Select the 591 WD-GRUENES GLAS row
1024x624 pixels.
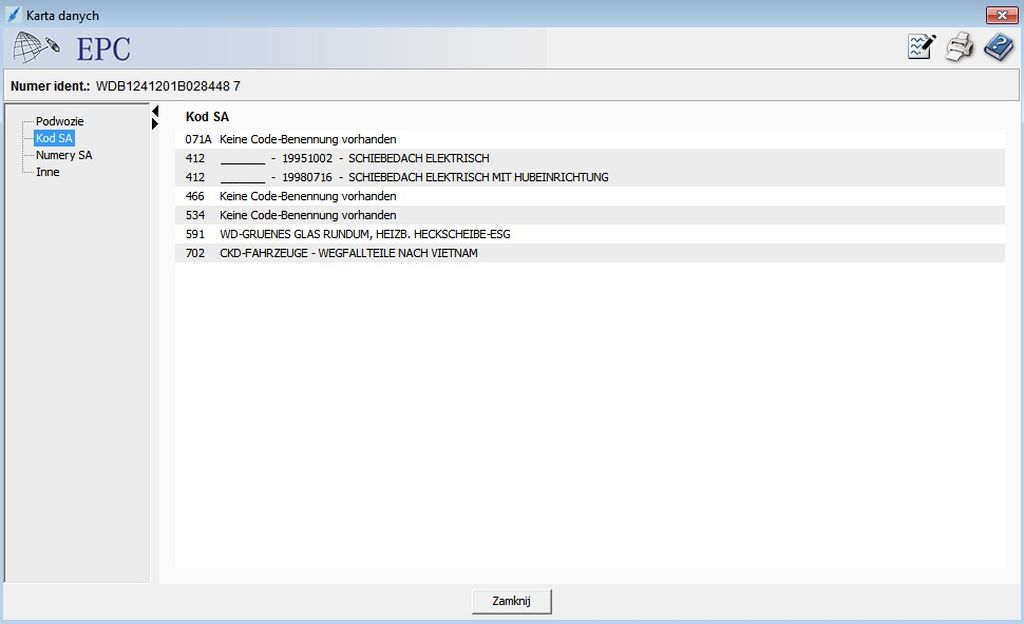(x=590, y=234)
